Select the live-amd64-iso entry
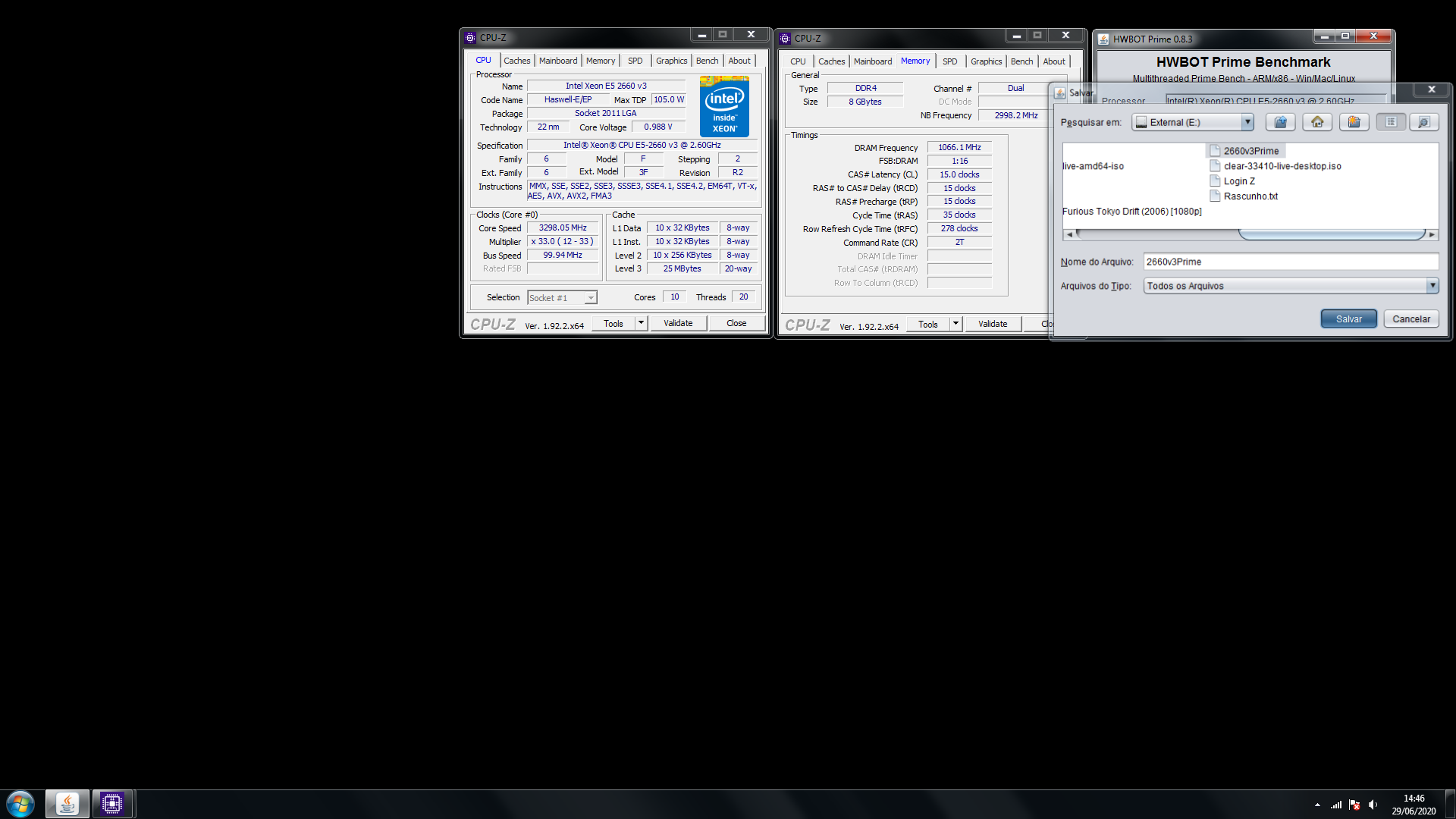Screen dimensions: 1456x819 point(1093,166)
